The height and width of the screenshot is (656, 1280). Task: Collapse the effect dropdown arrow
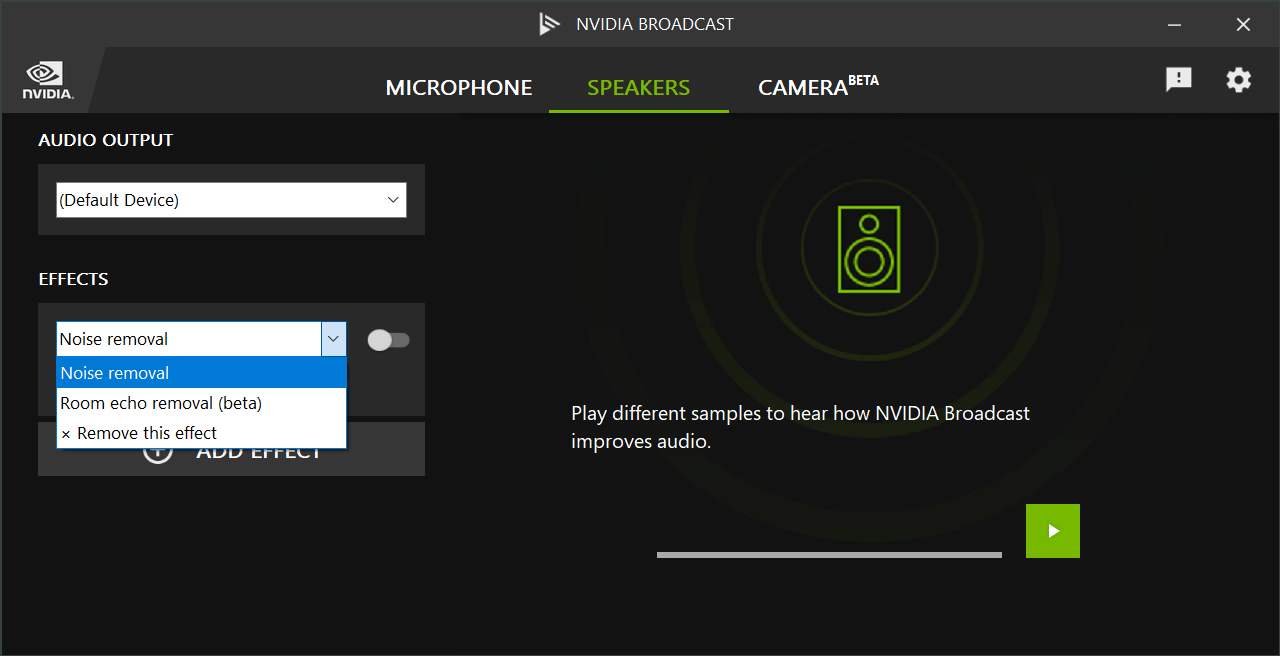pyautogui.click(x=334, y=339)
